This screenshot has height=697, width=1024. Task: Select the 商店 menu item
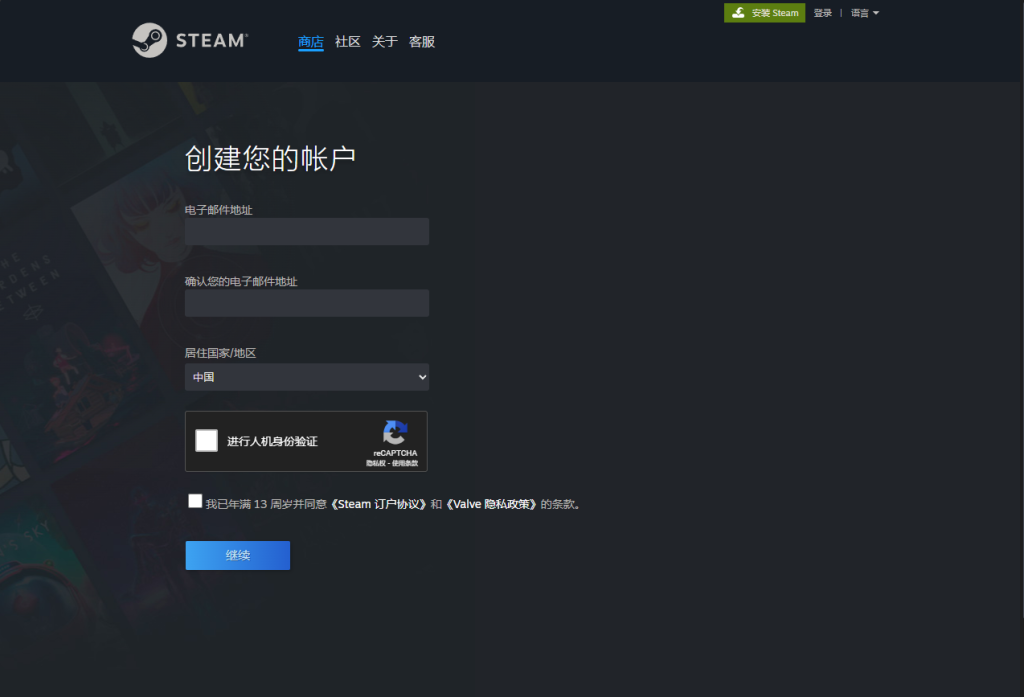click(x=310, y=41)
